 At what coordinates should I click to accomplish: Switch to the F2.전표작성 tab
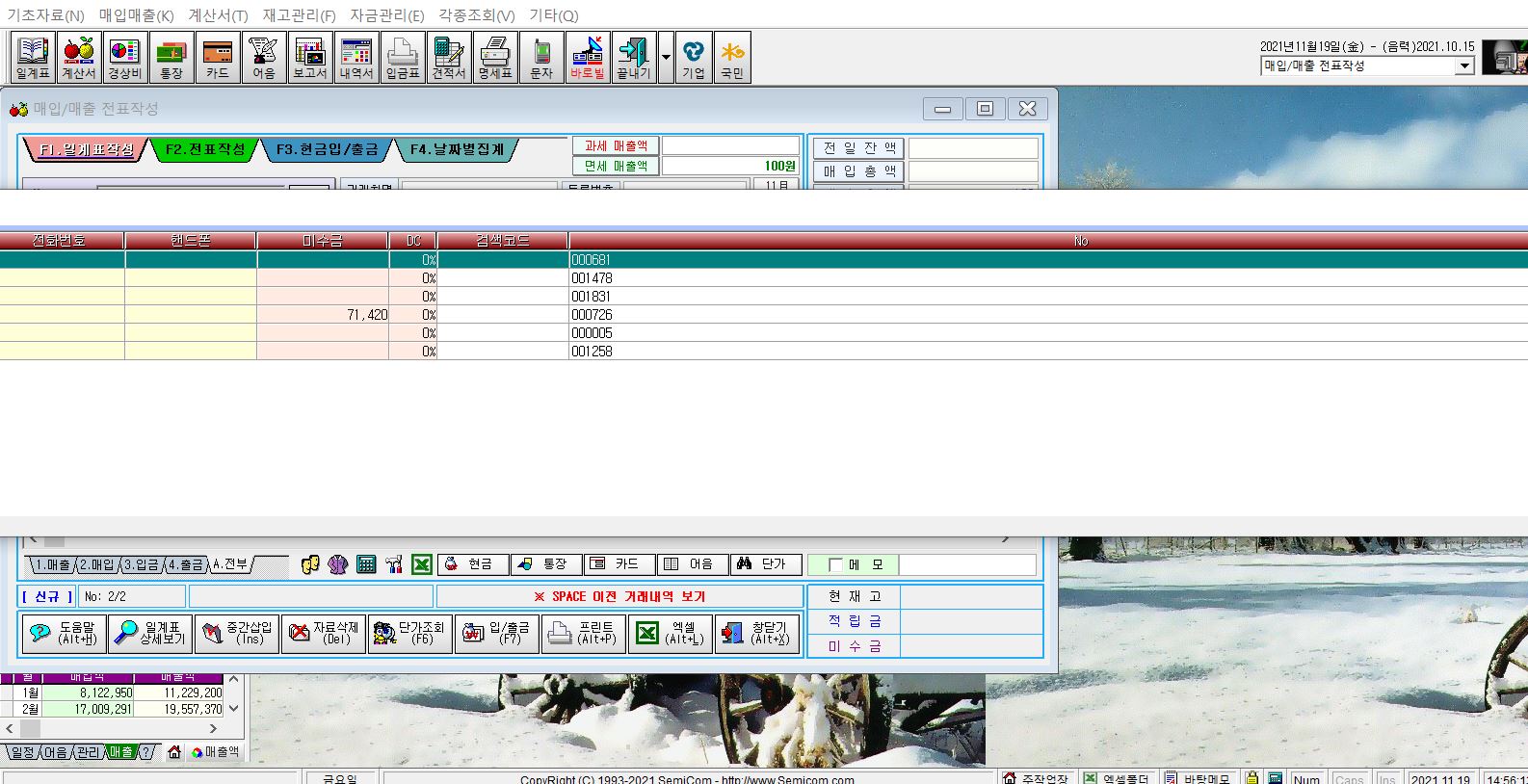205,149
